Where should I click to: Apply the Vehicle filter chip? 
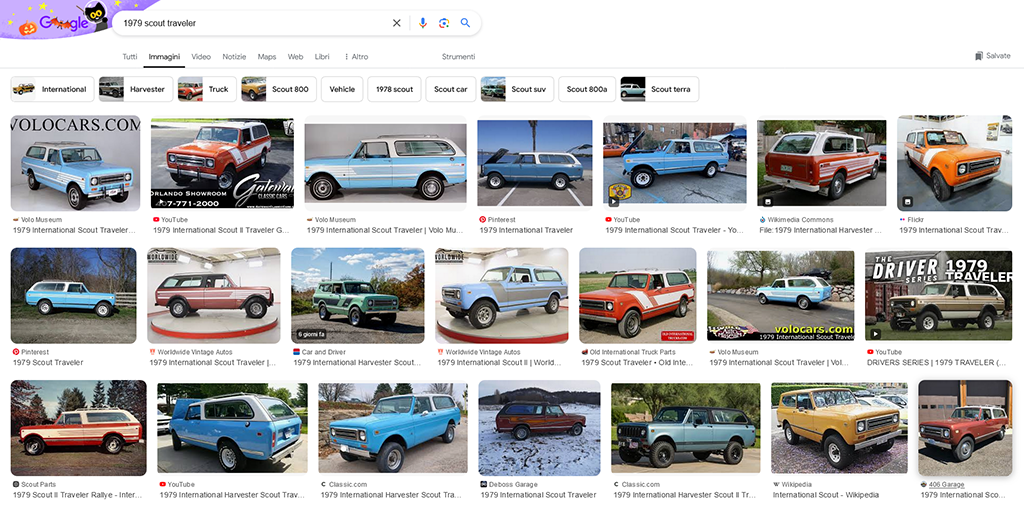point(342,89)
